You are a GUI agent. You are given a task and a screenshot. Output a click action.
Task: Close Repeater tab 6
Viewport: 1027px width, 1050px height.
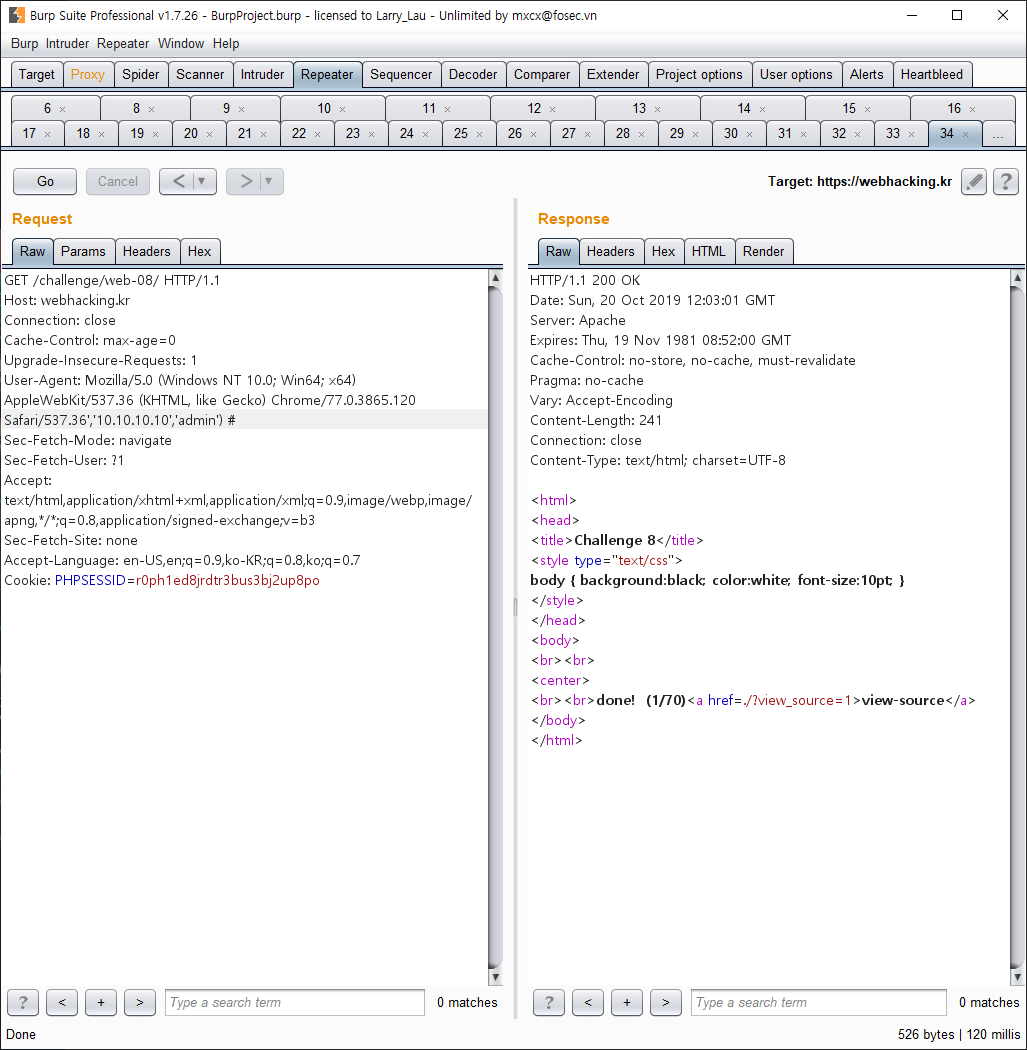(x=62, y=109)
